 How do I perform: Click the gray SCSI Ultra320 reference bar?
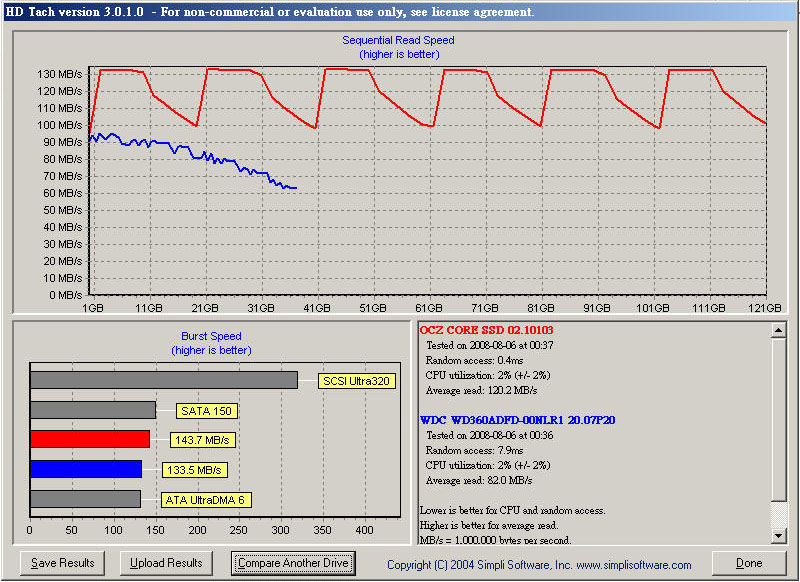click(163, 380)
